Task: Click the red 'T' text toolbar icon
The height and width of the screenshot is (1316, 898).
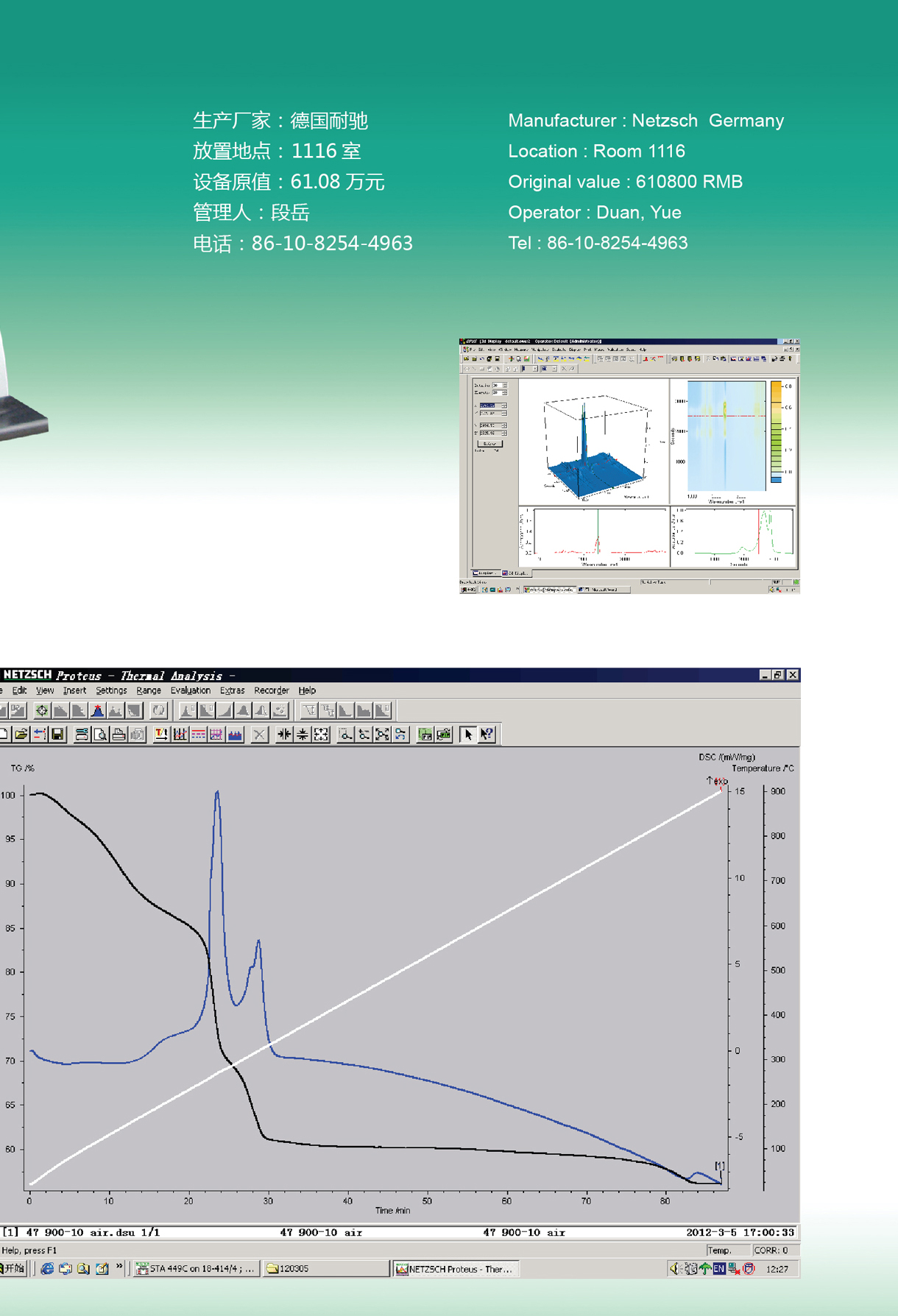Action: coord(161,734)
